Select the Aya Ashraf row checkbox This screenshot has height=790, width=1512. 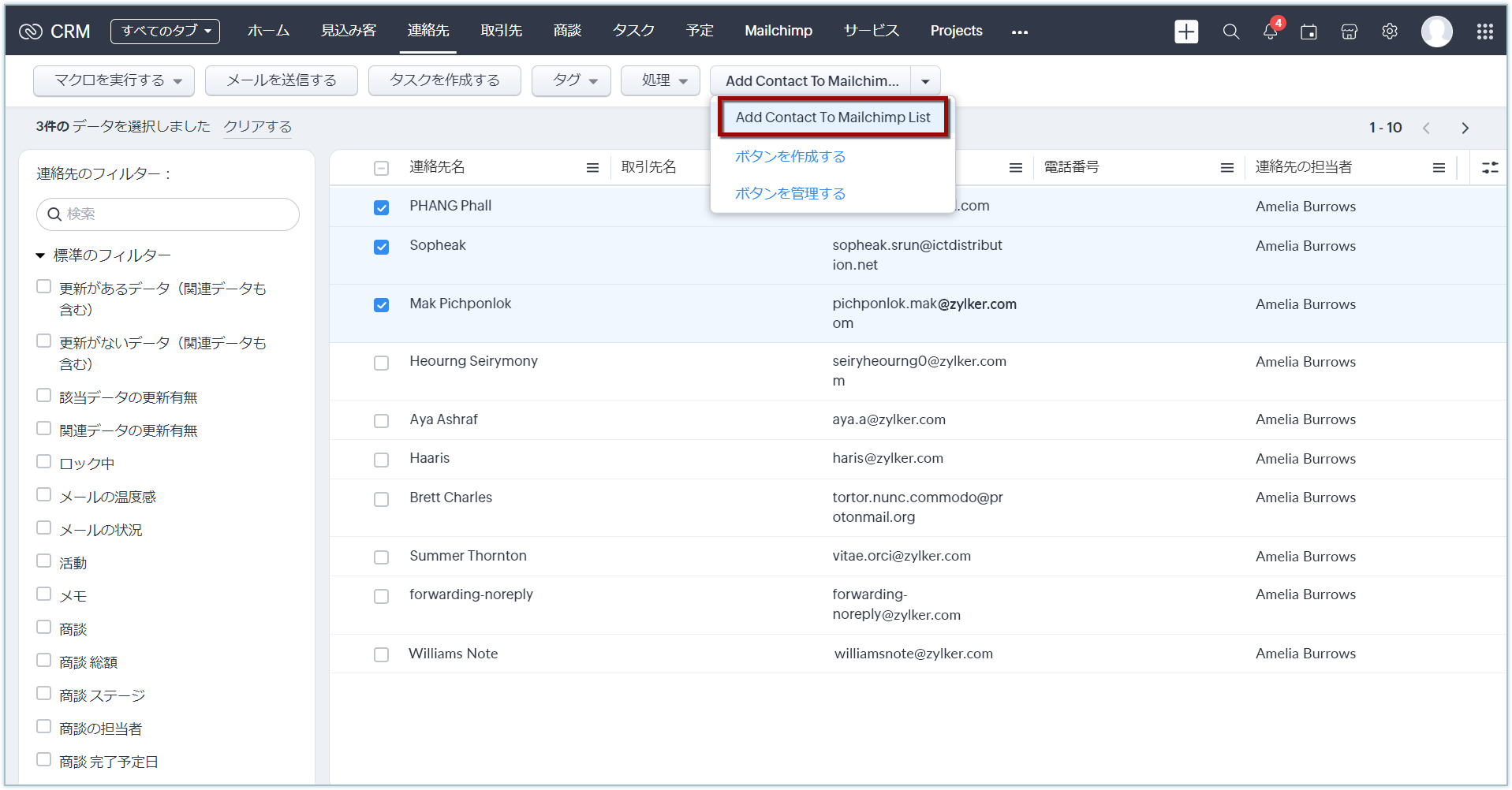[381, 421]
